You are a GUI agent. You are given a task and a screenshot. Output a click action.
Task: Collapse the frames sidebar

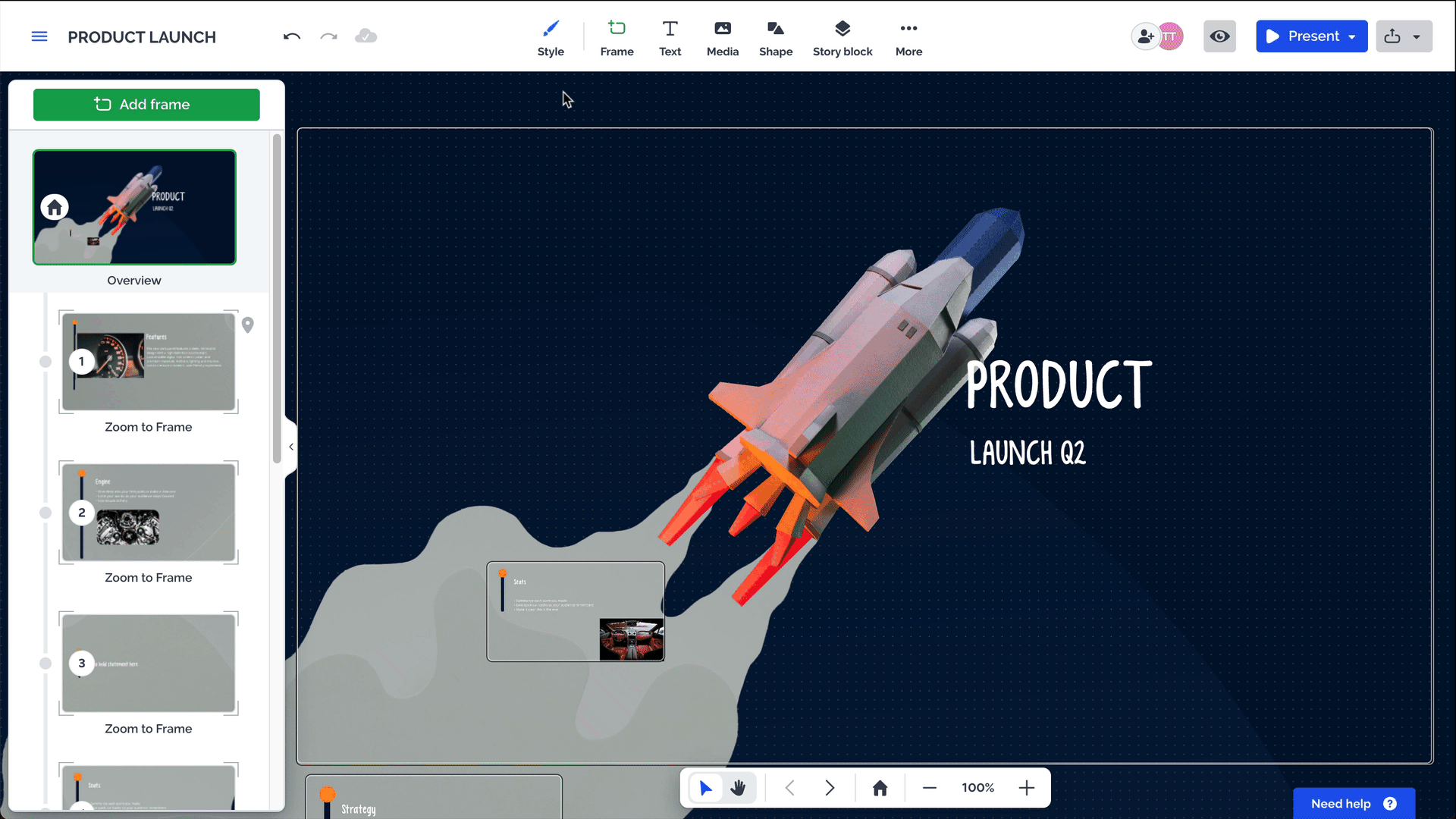(291, 447)
